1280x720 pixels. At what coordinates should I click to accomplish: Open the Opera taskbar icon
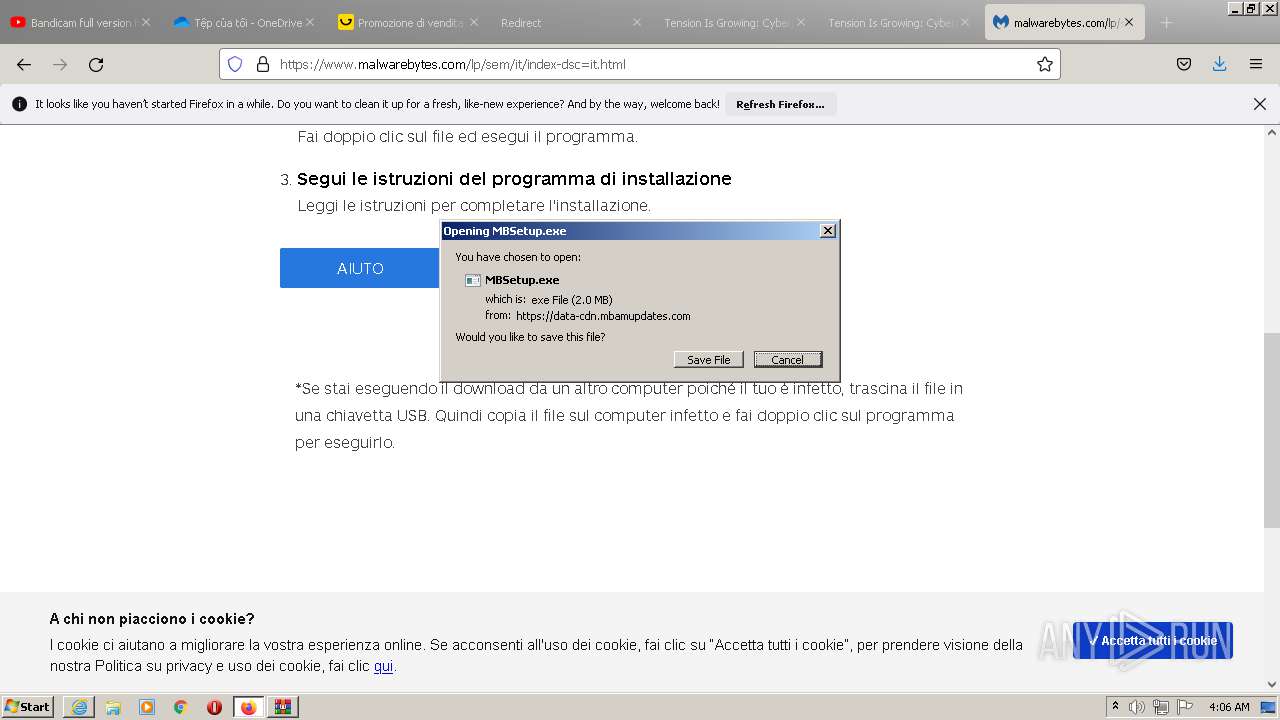tap(214, 707)
